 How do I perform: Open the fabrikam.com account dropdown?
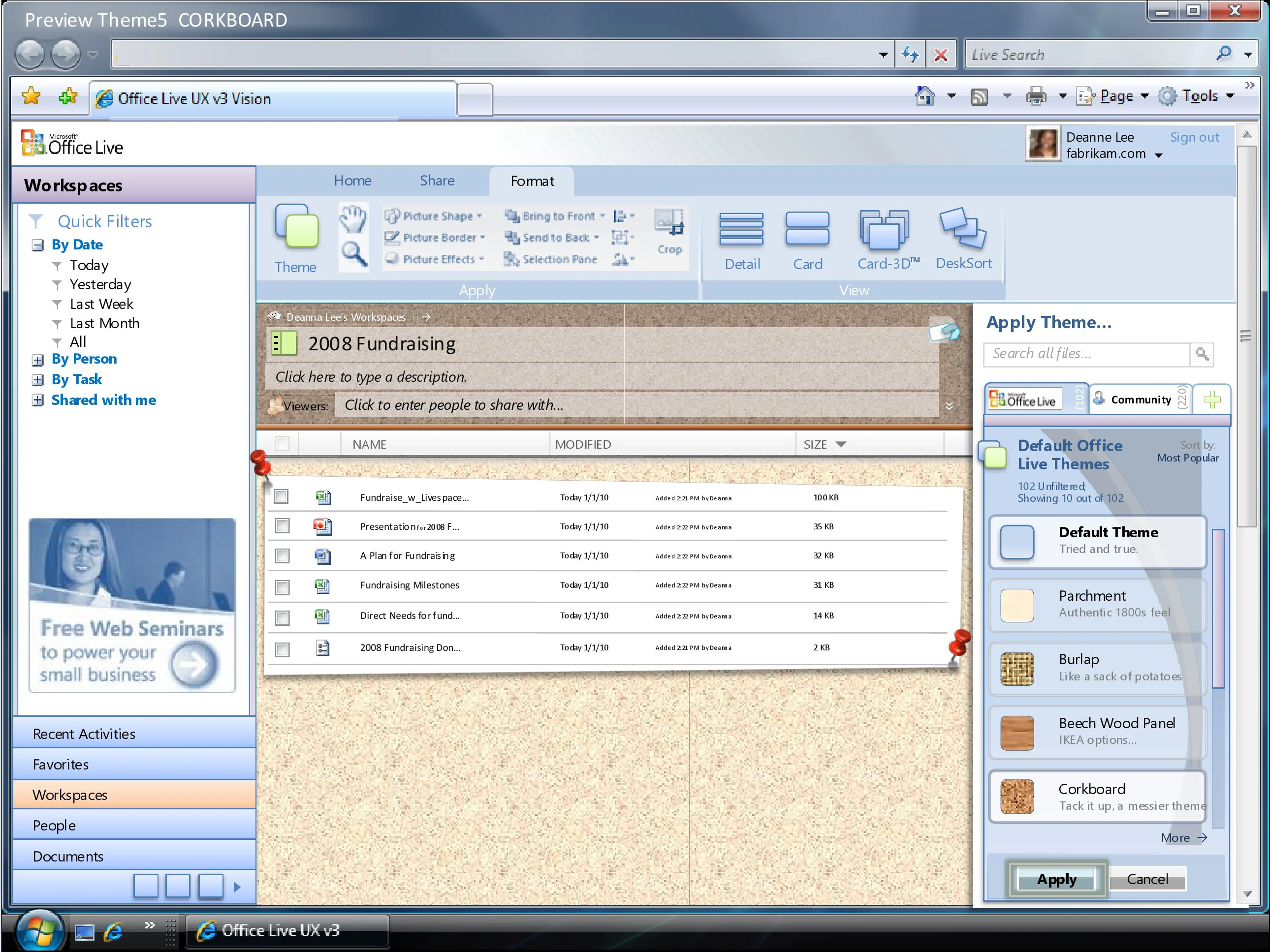point(1159,155)
